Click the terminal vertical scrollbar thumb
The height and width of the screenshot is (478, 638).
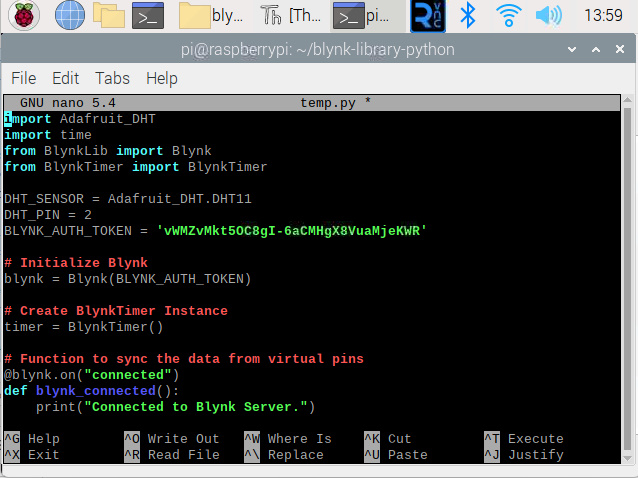tap(627, 279)
